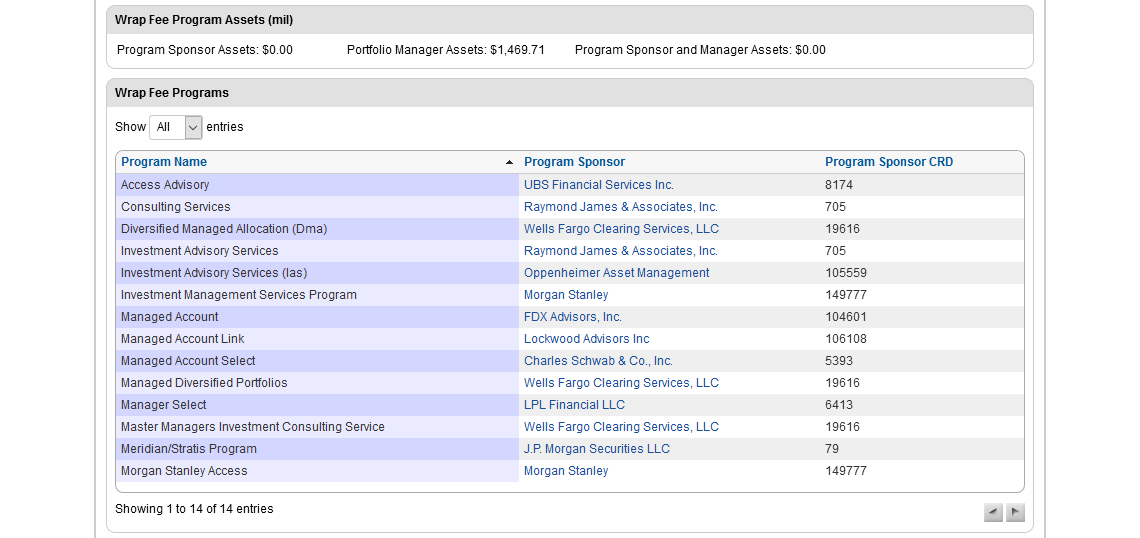Screen dimensions: 1140x538
Task: Open Raymond James link for Consulting Services
Action: [x=620, y=207]
